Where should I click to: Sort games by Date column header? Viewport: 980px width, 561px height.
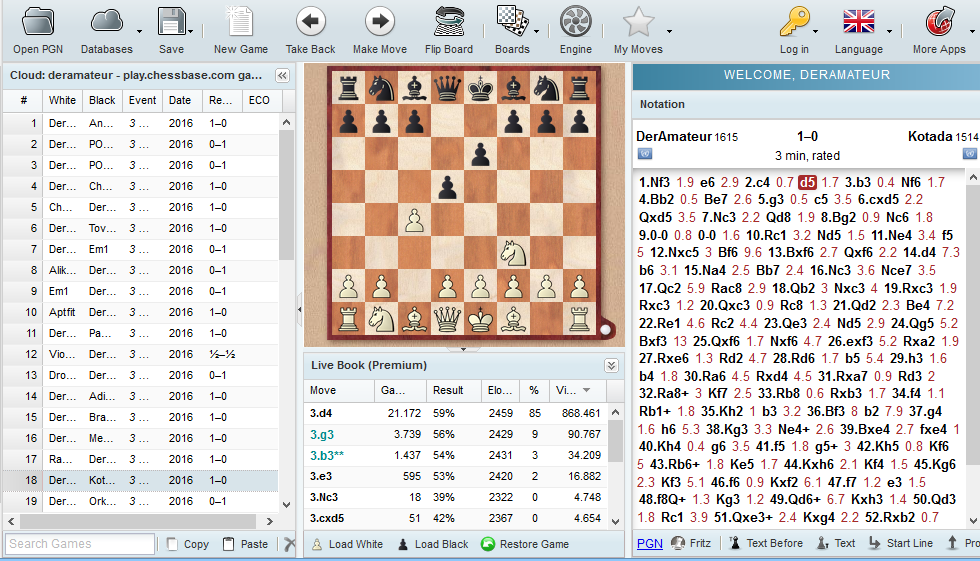pyautogui.click(x=180, y=101)
